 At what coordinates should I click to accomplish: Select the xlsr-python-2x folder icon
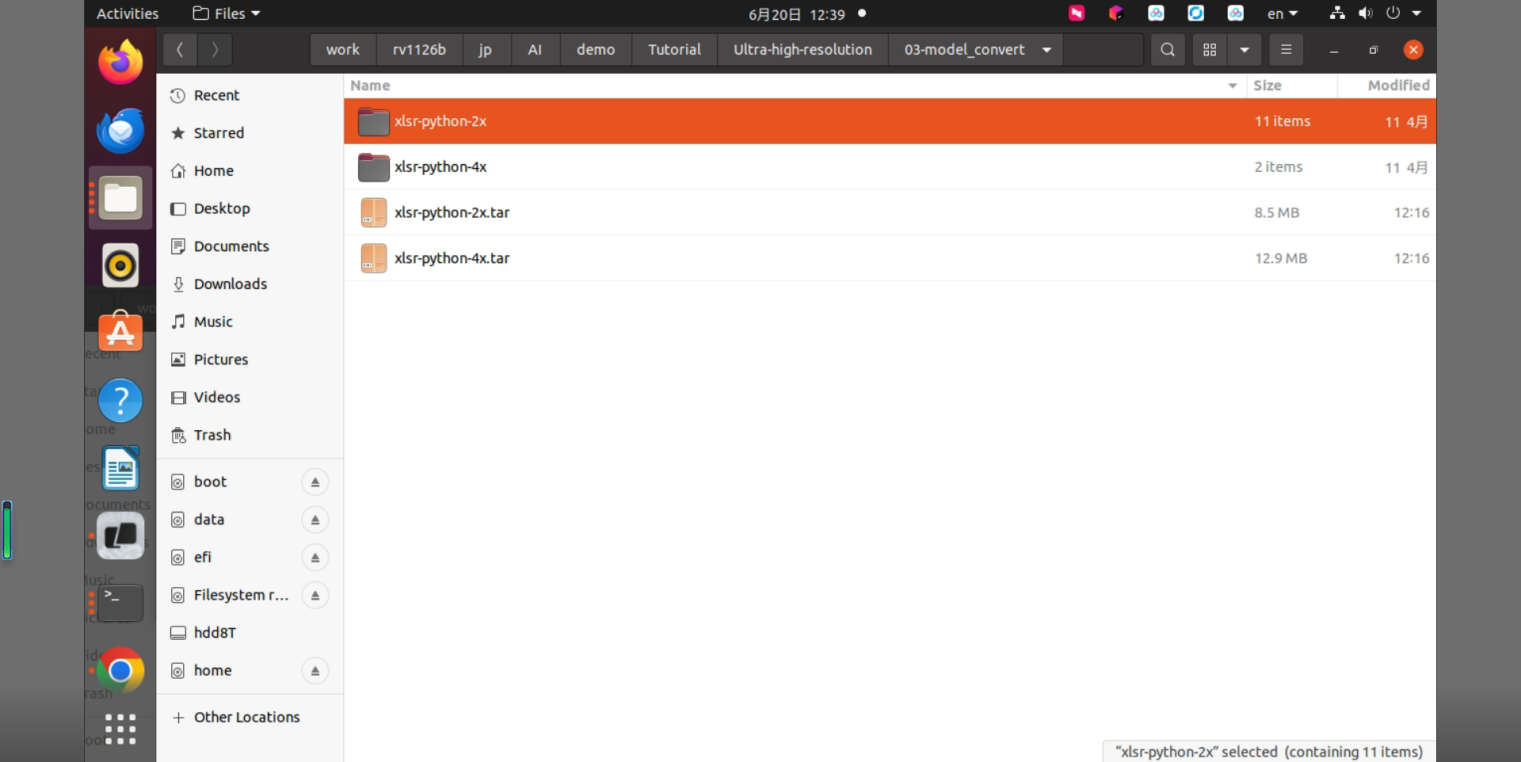click(x=373, y=121)
